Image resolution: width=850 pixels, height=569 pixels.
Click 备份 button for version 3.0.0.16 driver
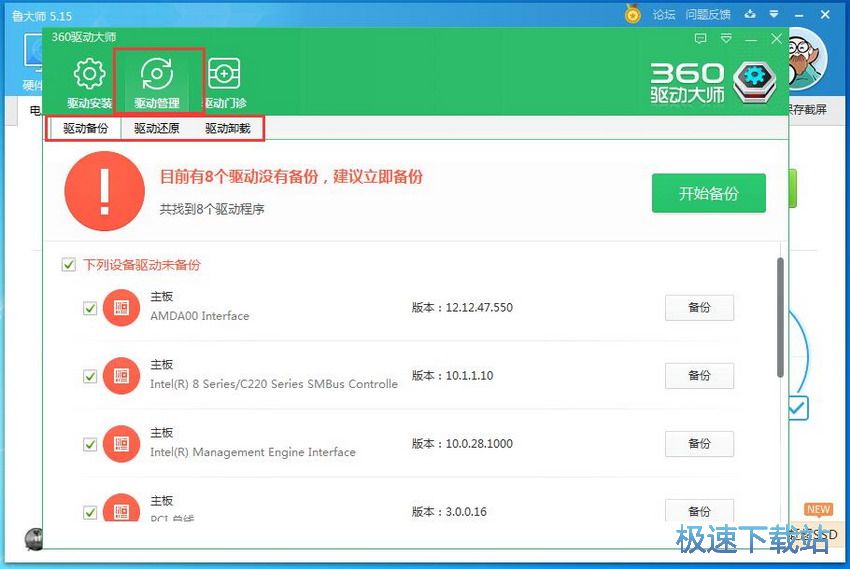point(699,510)
